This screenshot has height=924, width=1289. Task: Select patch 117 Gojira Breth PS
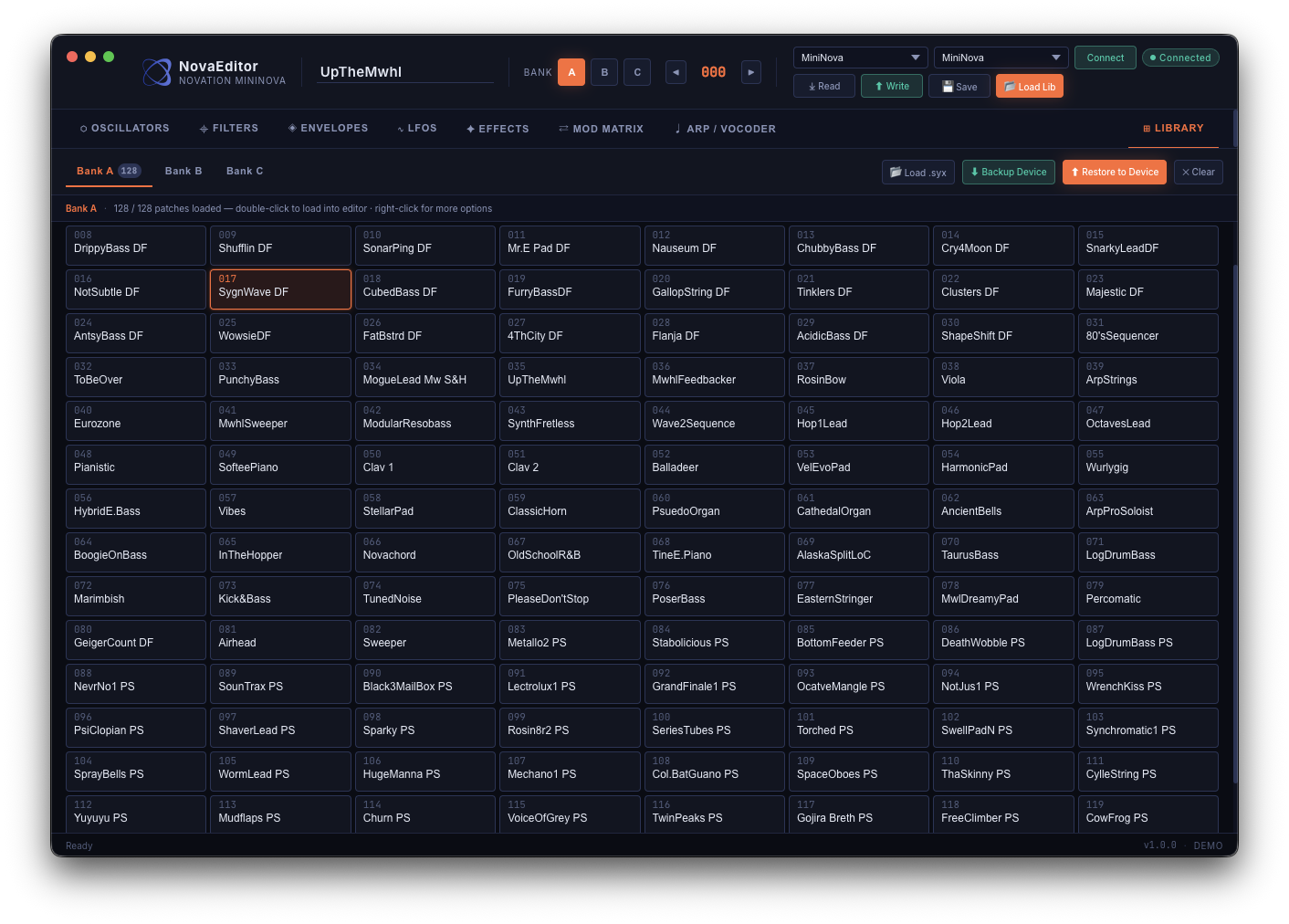click(859, 814)
